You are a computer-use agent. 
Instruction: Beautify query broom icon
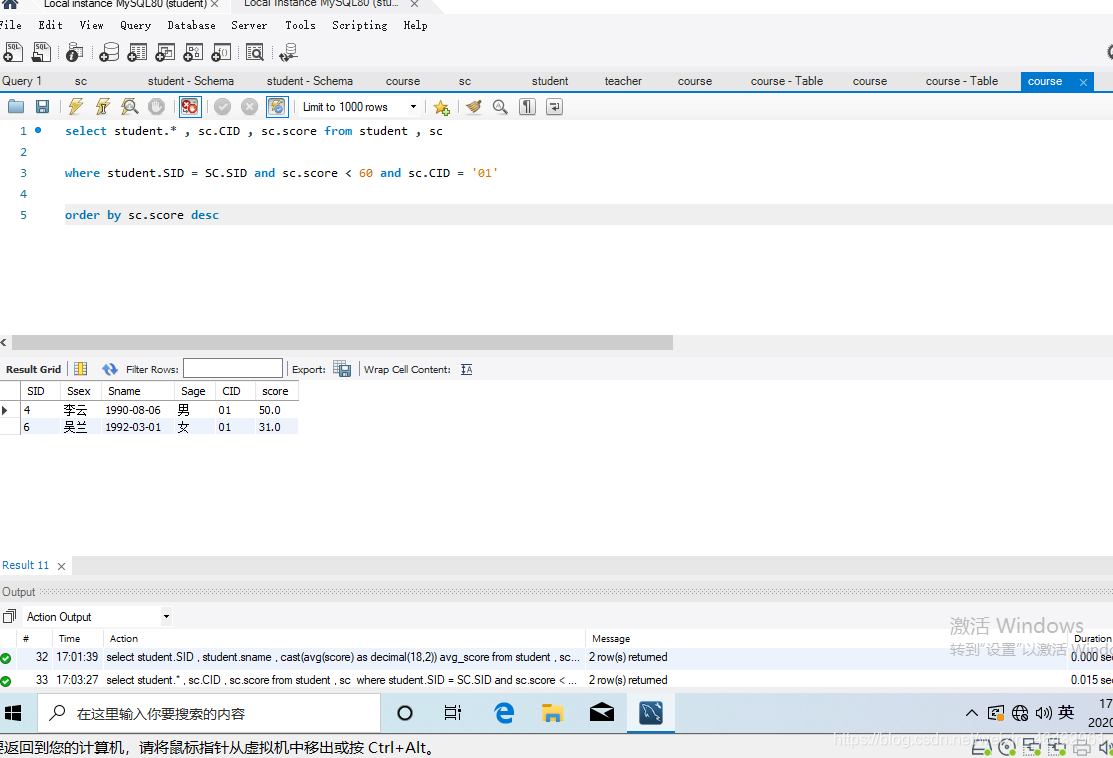pyautogui.click(x=474, y=106)
